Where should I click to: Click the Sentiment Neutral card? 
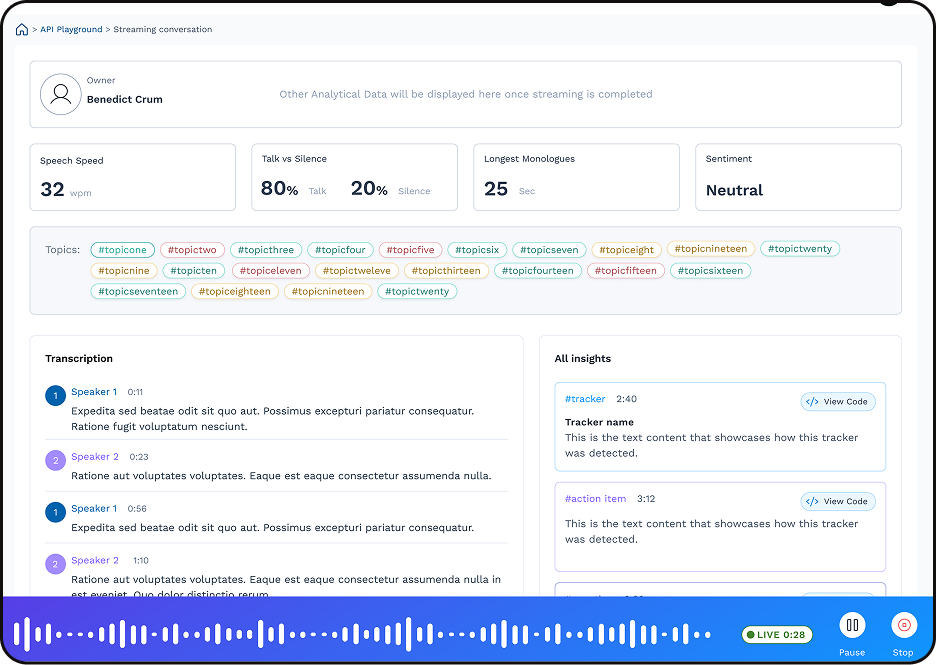tap(798, 178)
